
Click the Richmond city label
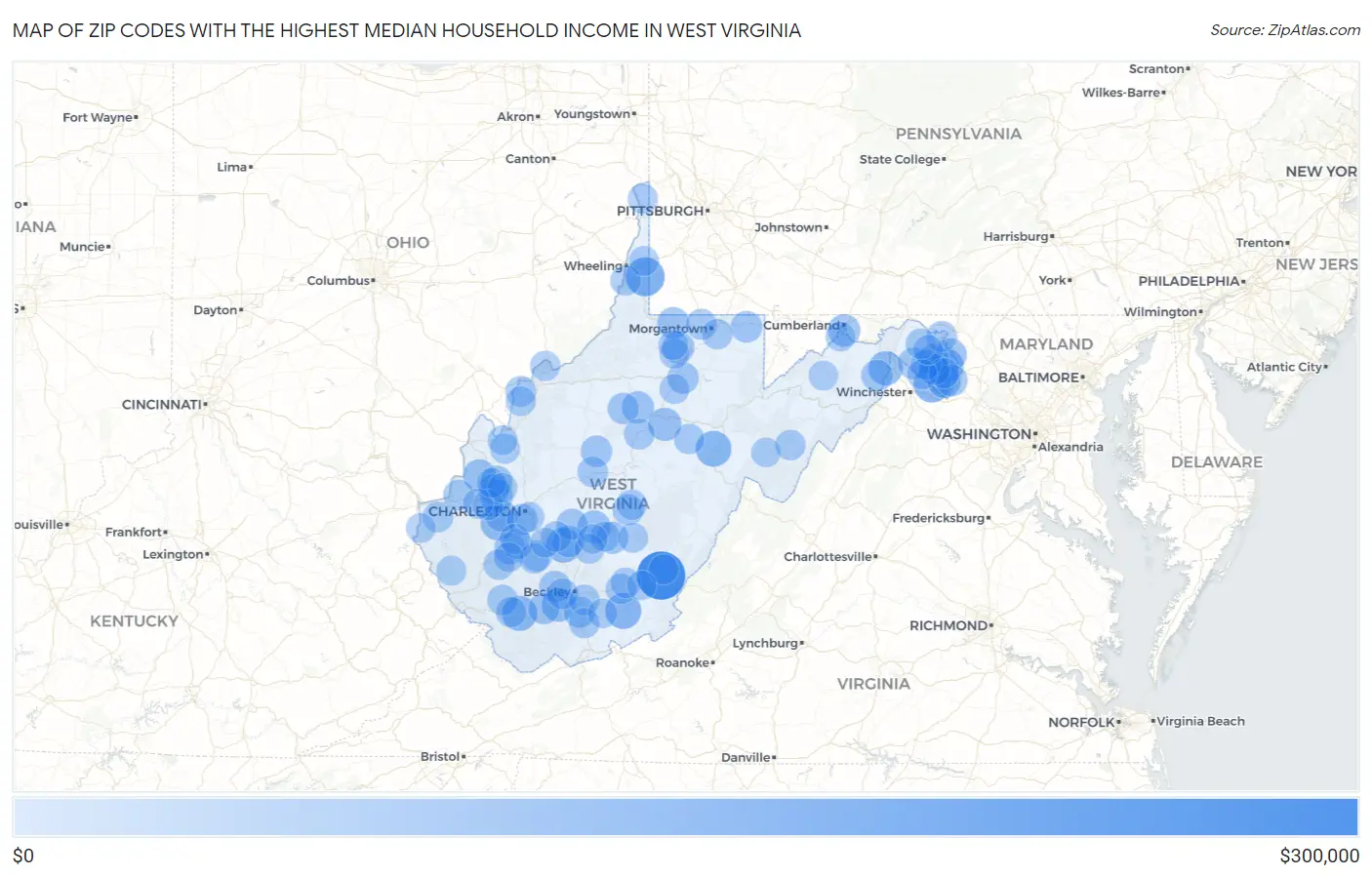click(948, 625)
